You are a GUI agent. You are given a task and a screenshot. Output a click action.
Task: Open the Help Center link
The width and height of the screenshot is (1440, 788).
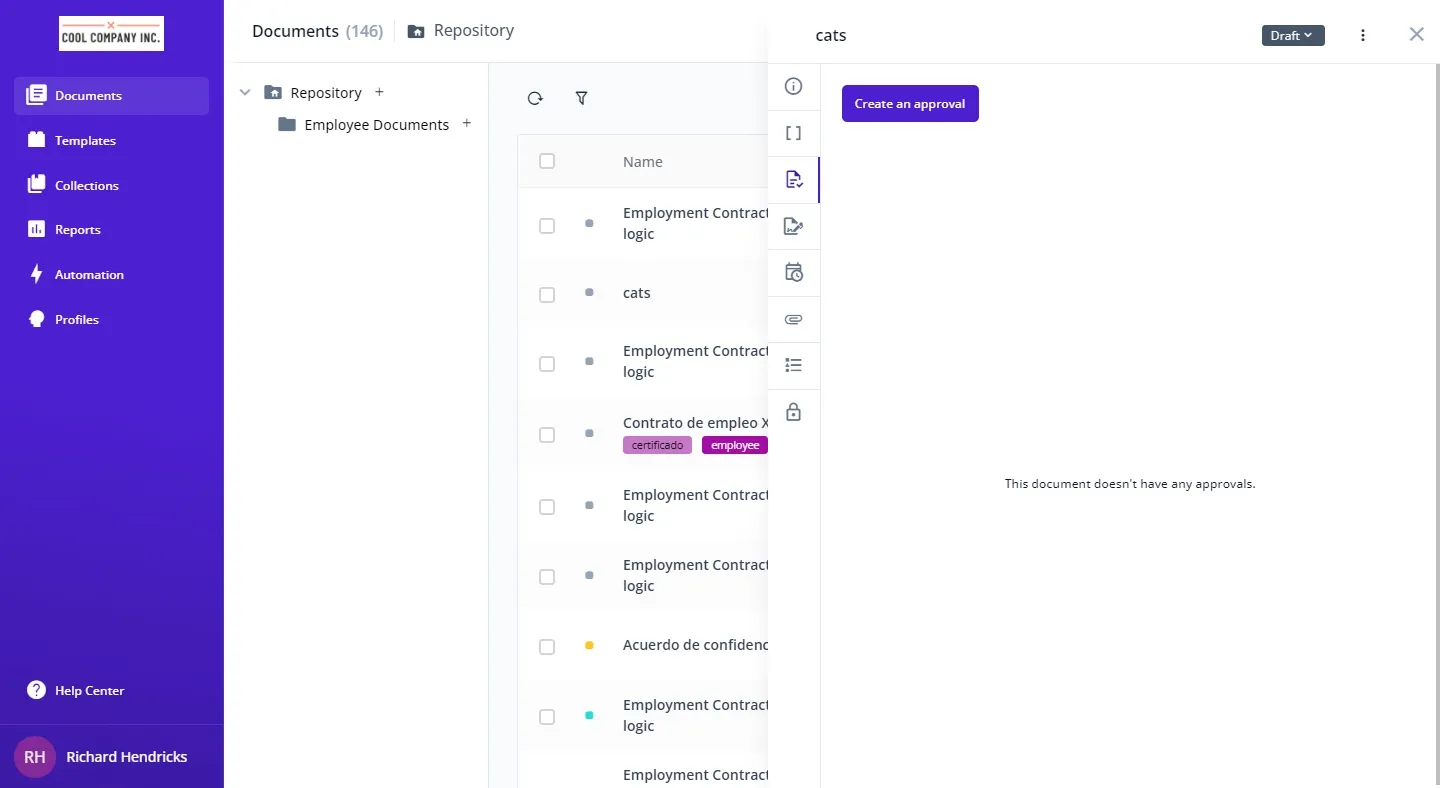pos(89,691)
